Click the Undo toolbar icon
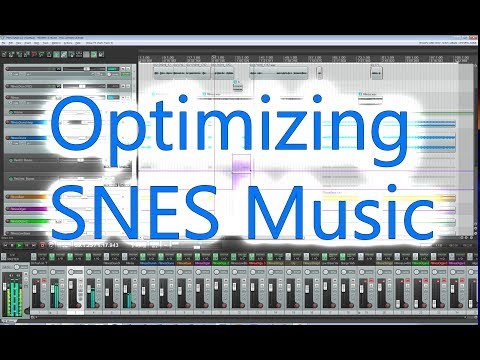This screenshot has width=480, height=360. [x=34, y=54]
